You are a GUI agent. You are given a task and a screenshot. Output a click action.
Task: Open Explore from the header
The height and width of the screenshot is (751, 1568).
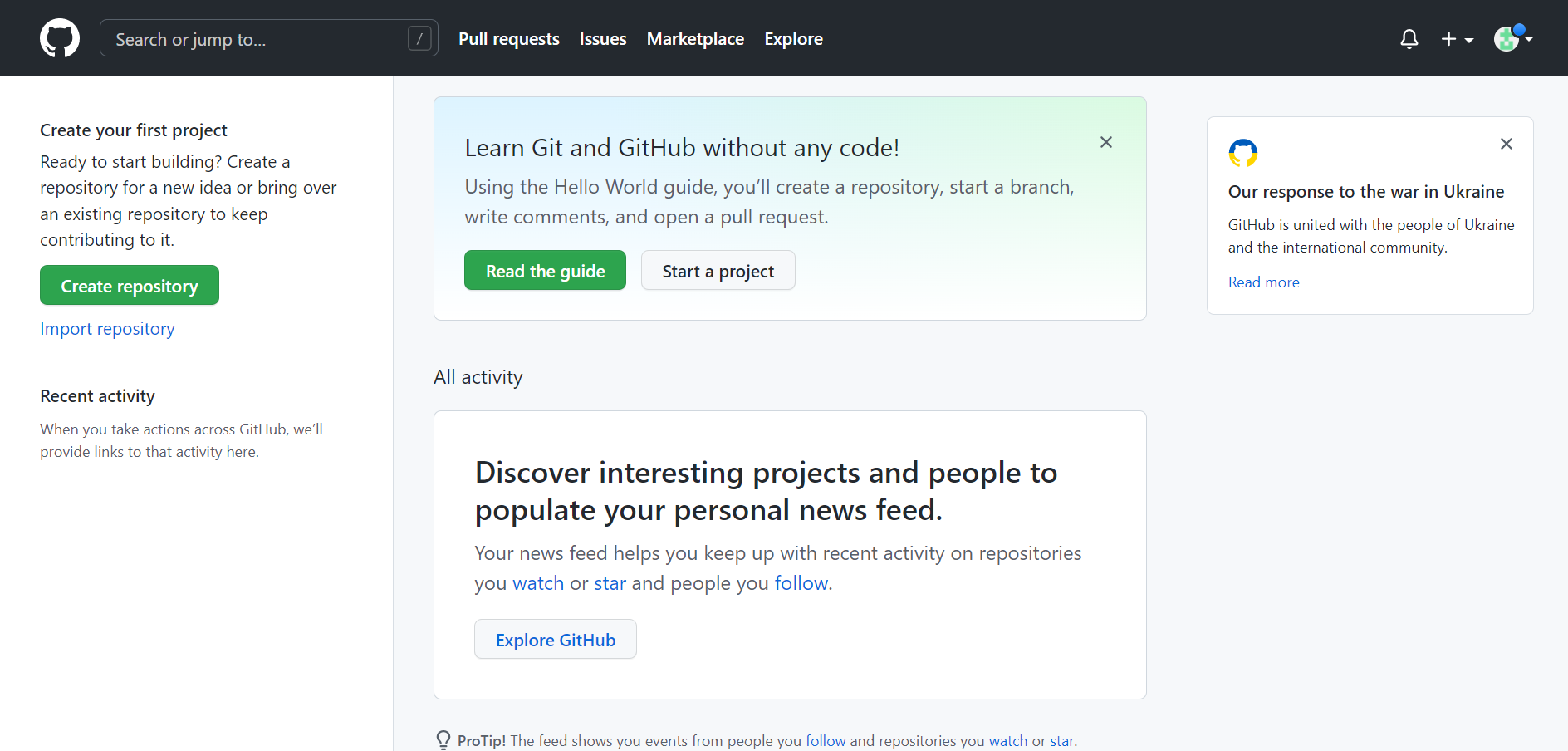click(x=793, y=39)
